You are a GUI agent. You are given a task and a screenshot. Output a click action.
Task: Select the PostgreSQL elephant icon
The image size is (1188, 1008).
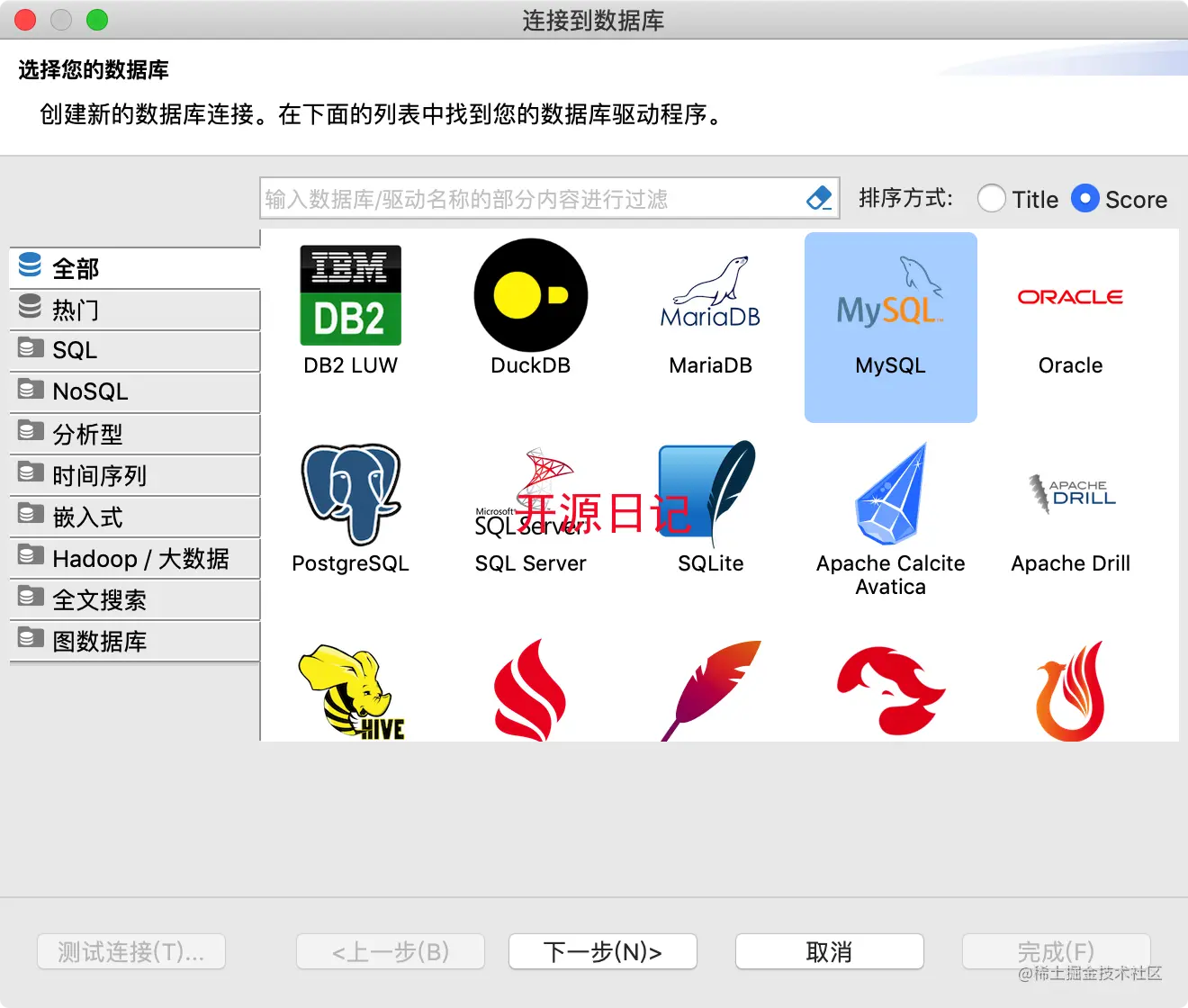click(x=350, y=493)
